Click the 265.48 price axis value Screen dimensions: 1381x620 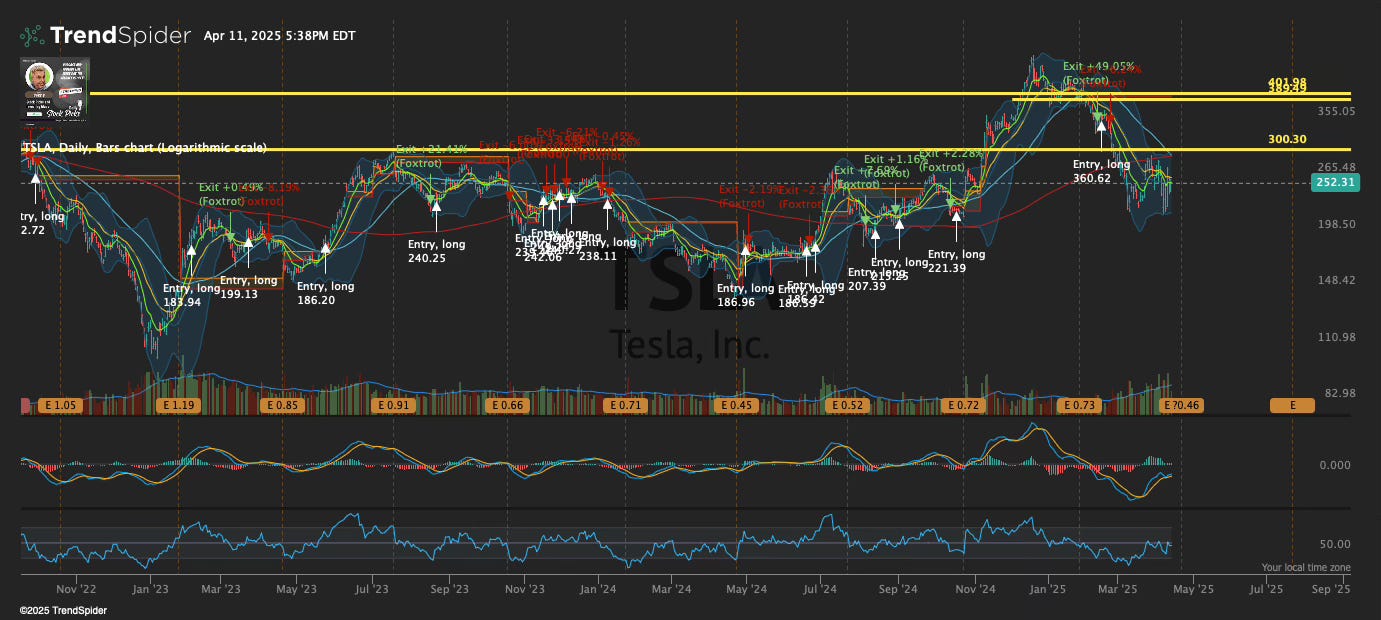(x=1335, y=167)
